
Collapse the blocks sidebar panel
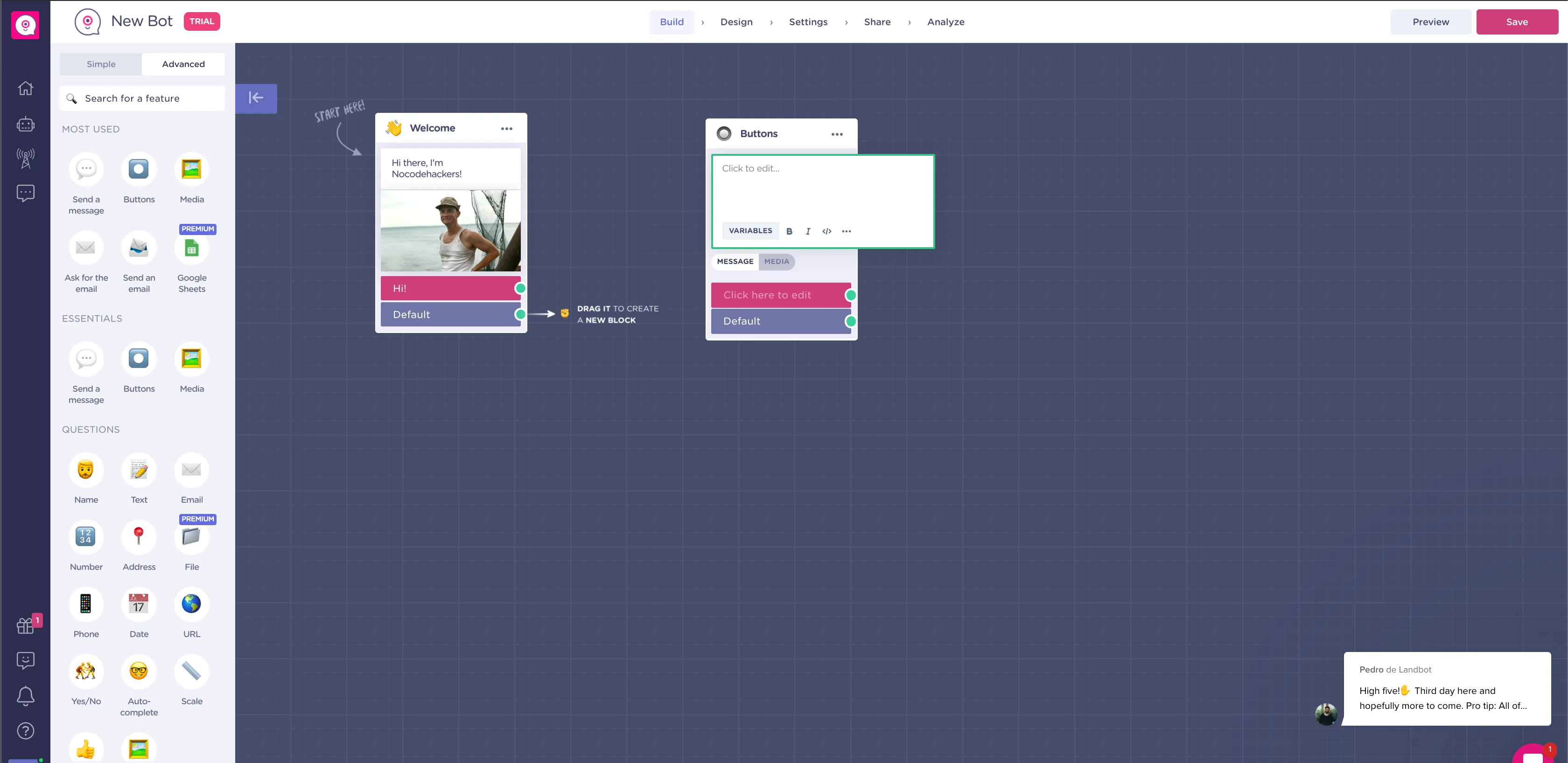tap(256, 98)
